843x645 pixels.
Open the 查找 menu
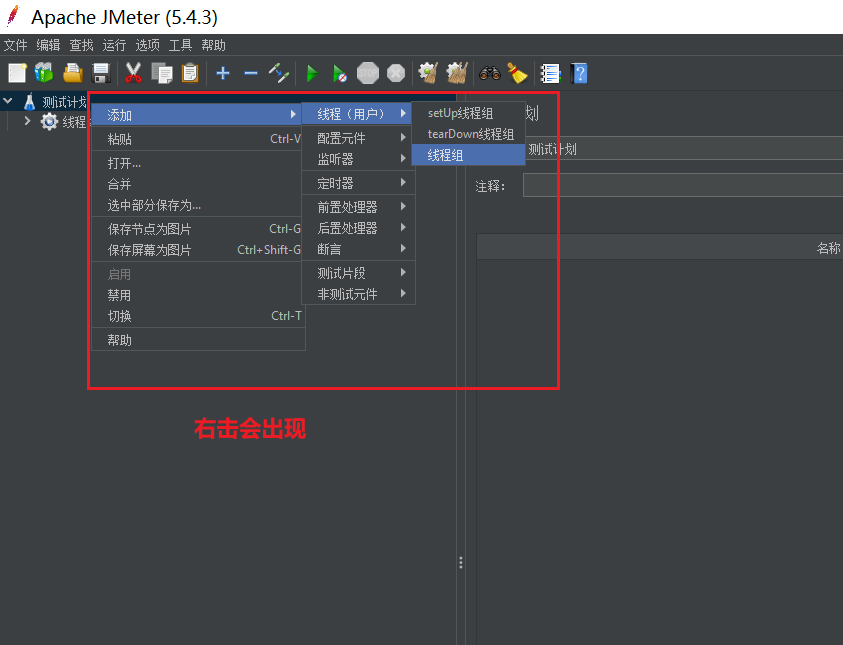pyautogui.click(x=82, y=45)
